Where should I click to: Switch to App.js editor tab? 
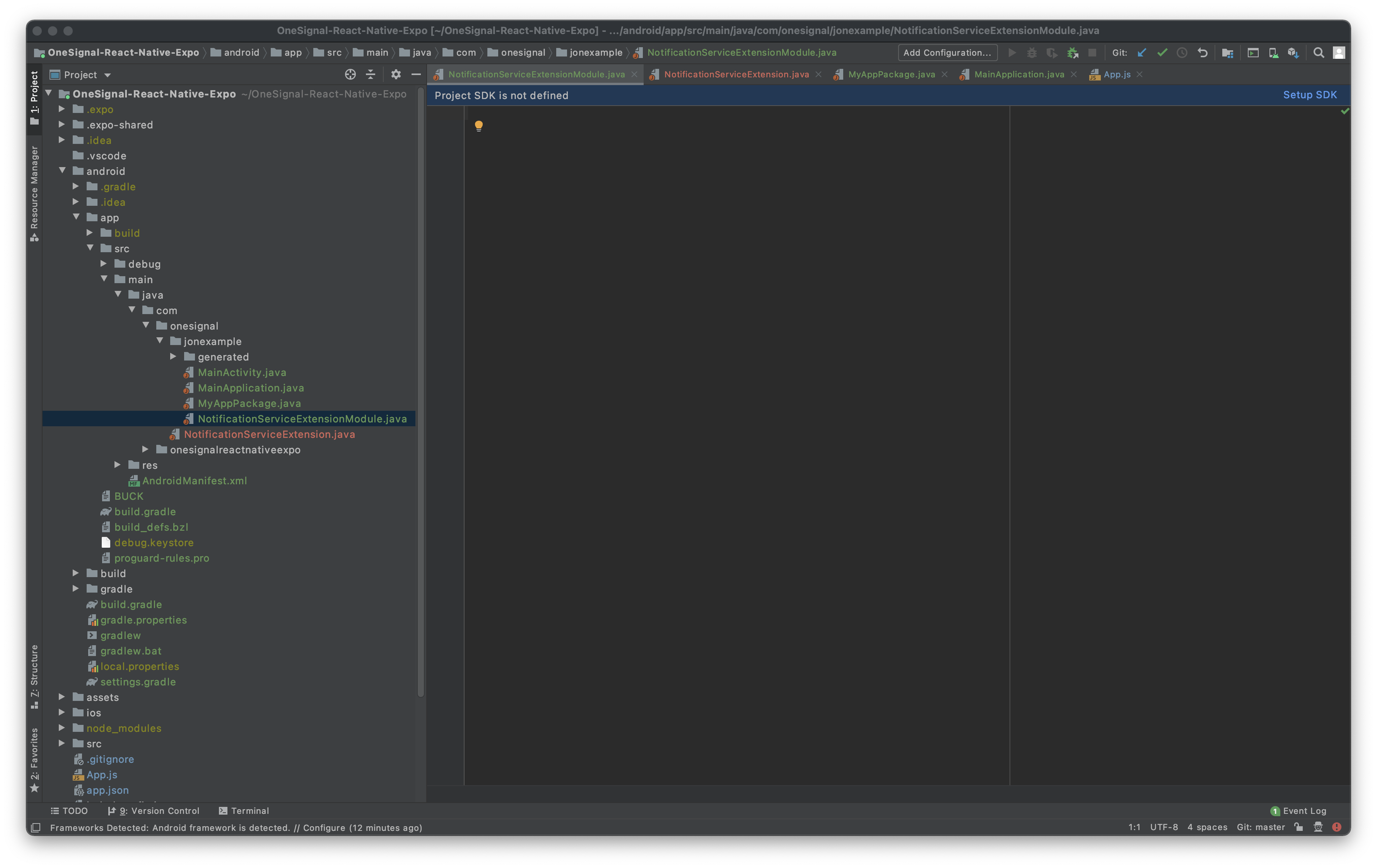(x=1116, y=74)
